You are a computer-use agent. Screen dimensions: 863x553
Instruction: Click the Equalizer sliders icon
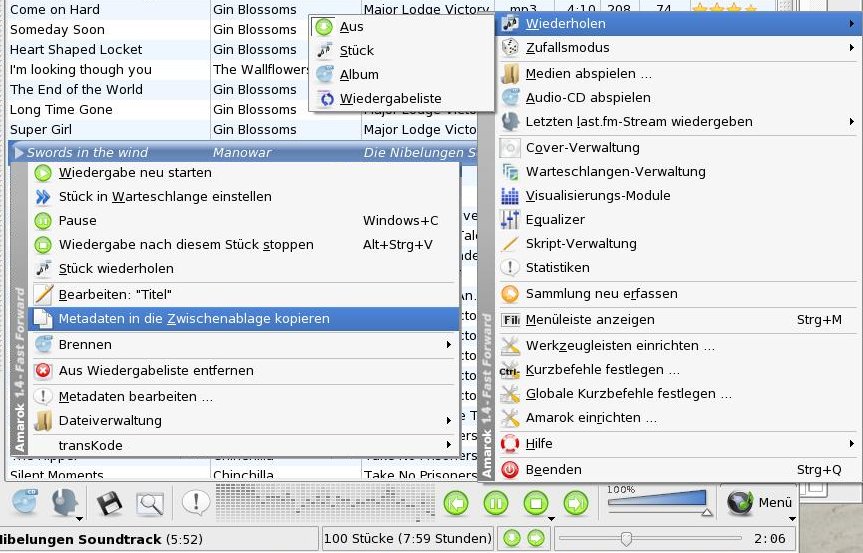510,220
